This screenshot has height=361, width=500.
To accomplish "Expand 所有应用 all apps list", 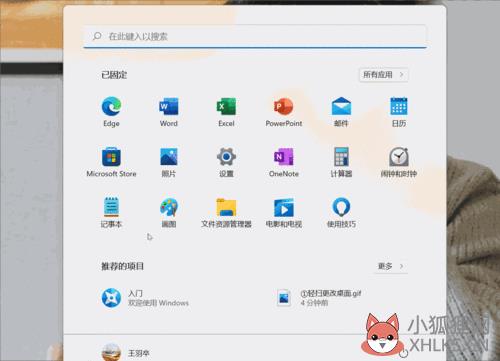I will (x=383, y=75).
